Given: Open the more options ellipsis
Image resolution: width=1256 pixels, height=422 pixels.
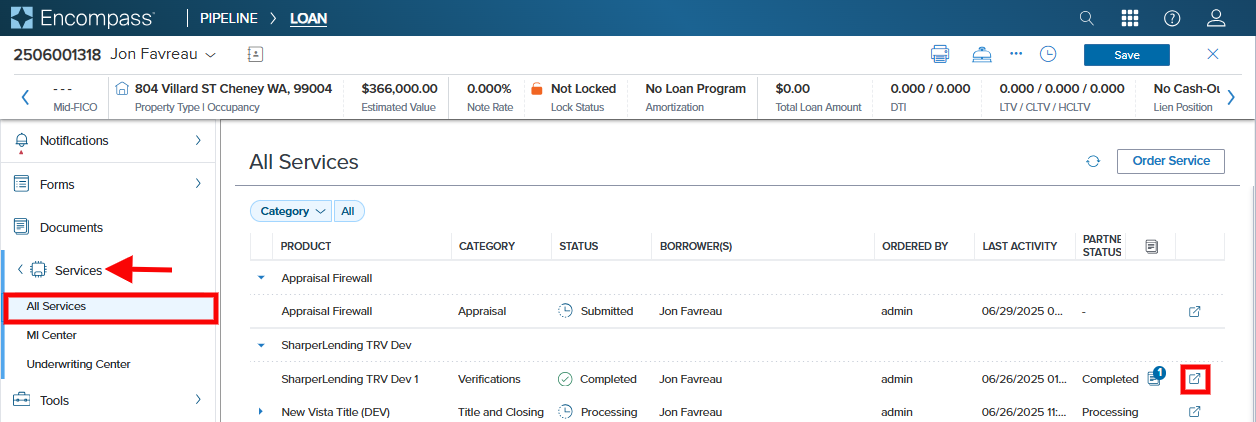Looking at the screenshot, I should tap(1016, 54).
